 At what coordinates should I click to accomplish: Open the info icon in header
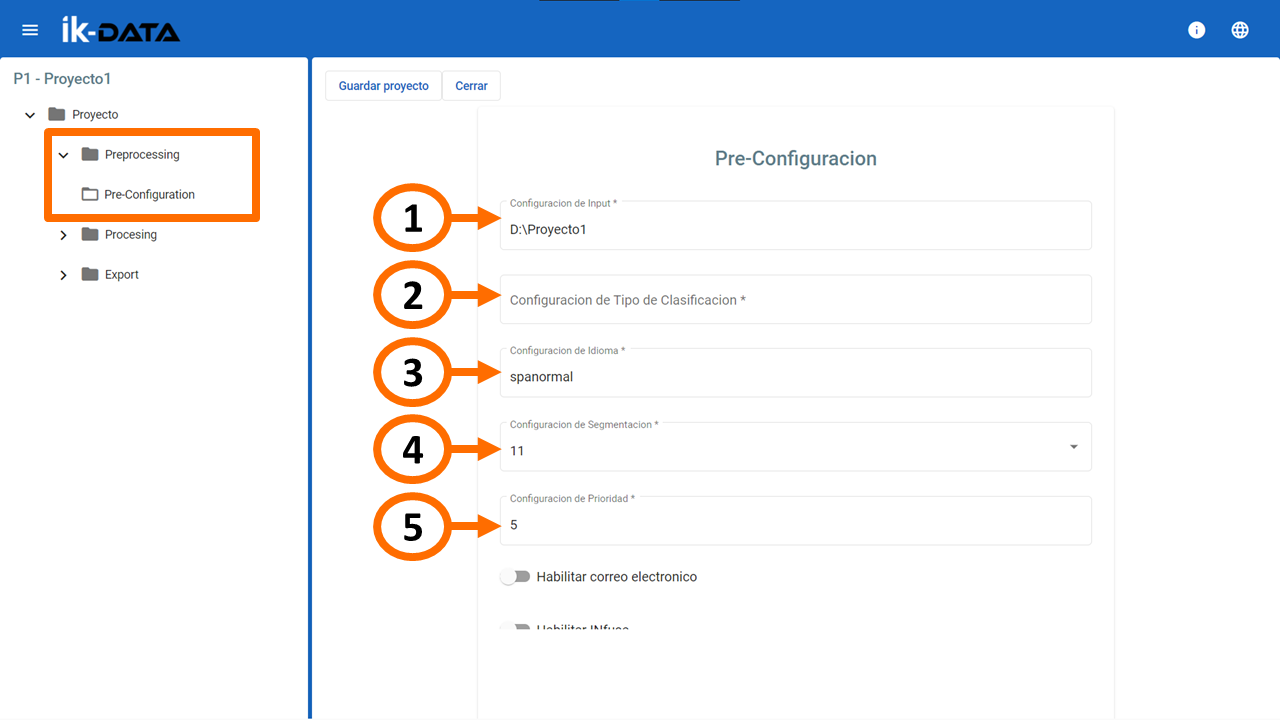(1196, 30)
